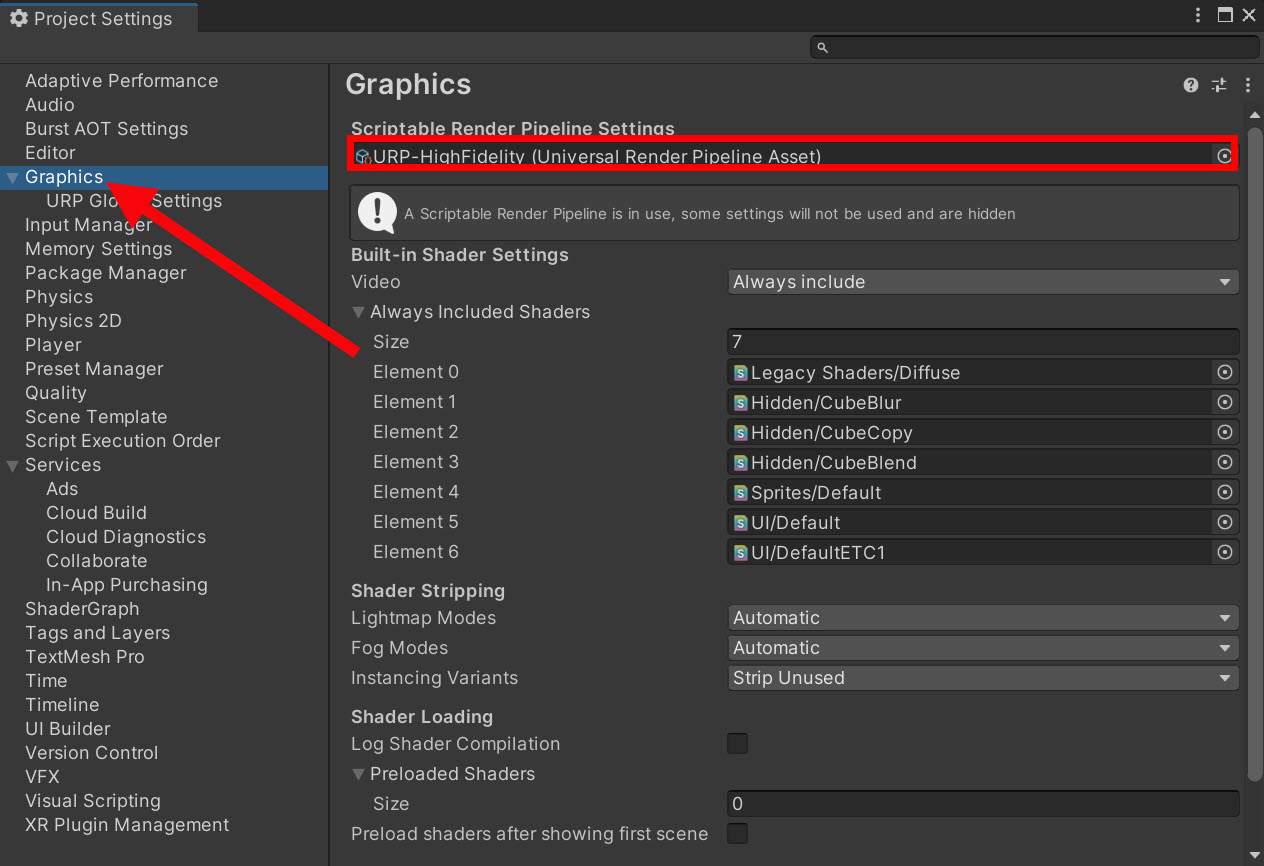Click object picker for Hidden/CubeCopy
Image resolution: width=1264 pixels, height=866 pixels.
(x=1224, y=432)
